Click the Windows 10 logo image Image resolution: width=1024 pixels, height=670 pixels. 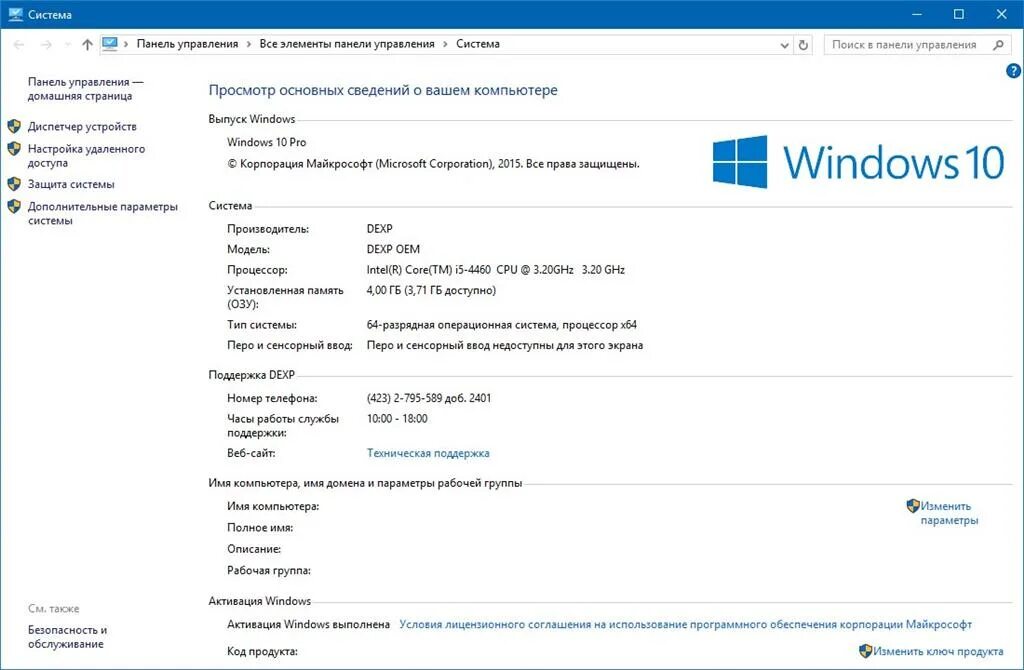click(858, 162)
